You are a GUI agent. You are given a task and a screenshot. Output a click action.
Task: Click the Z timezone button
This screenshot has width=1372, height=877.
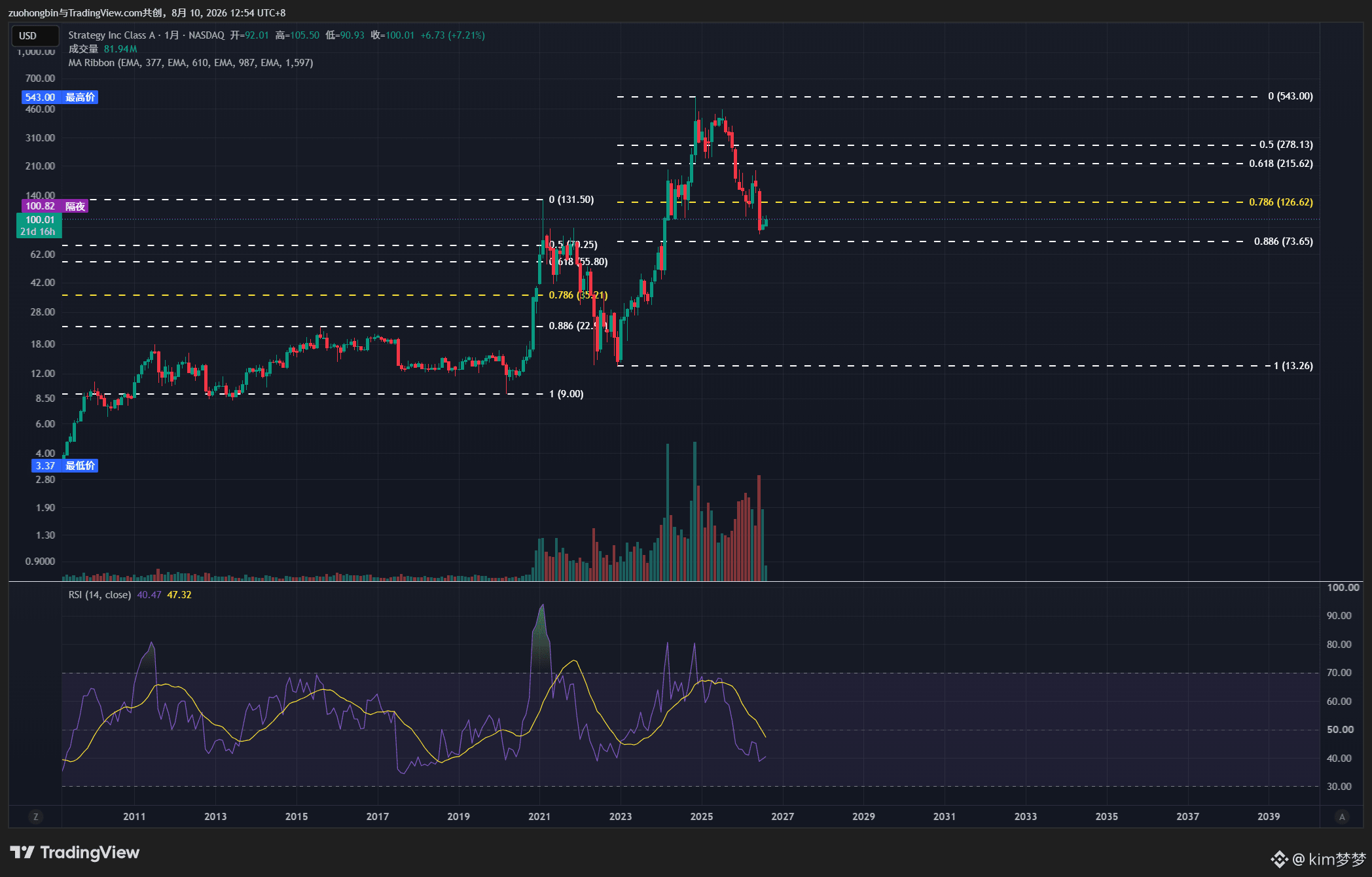point(35,816)
